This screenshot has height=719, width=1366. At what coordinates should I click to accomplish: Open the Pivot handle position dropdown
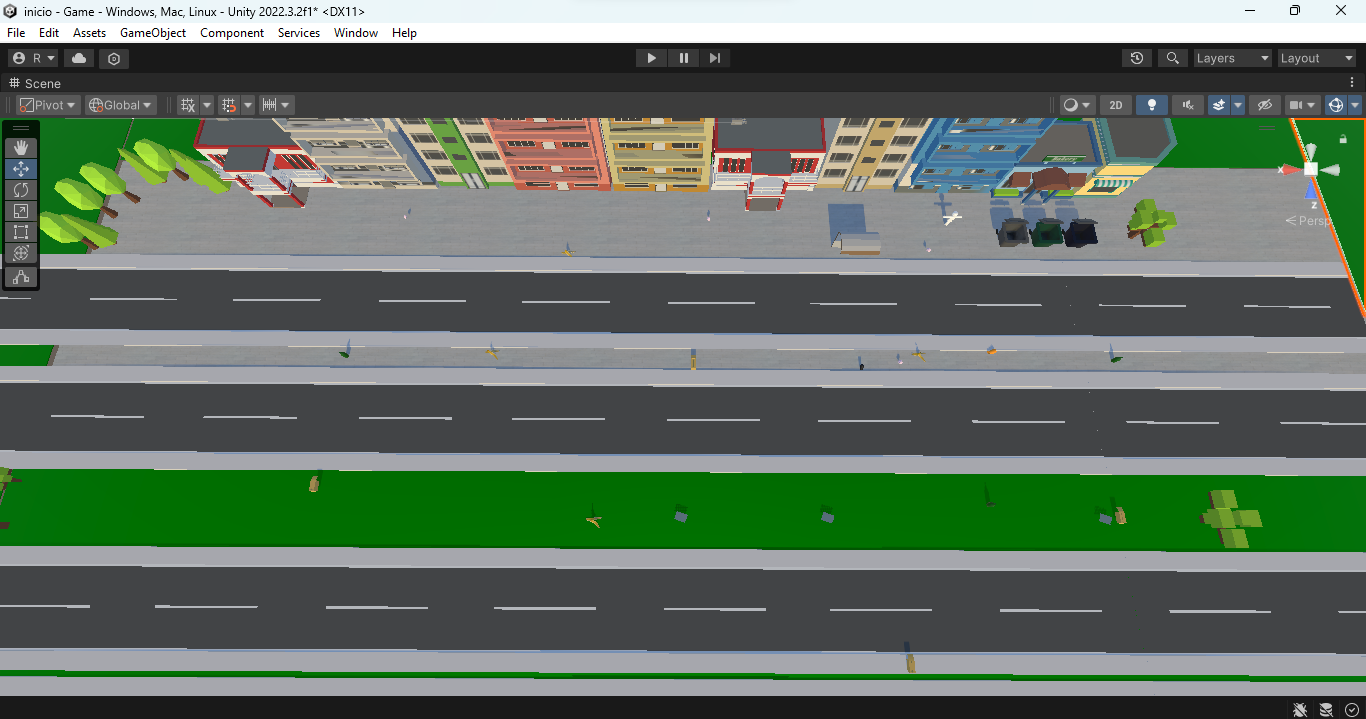click(x=49, y=105)
